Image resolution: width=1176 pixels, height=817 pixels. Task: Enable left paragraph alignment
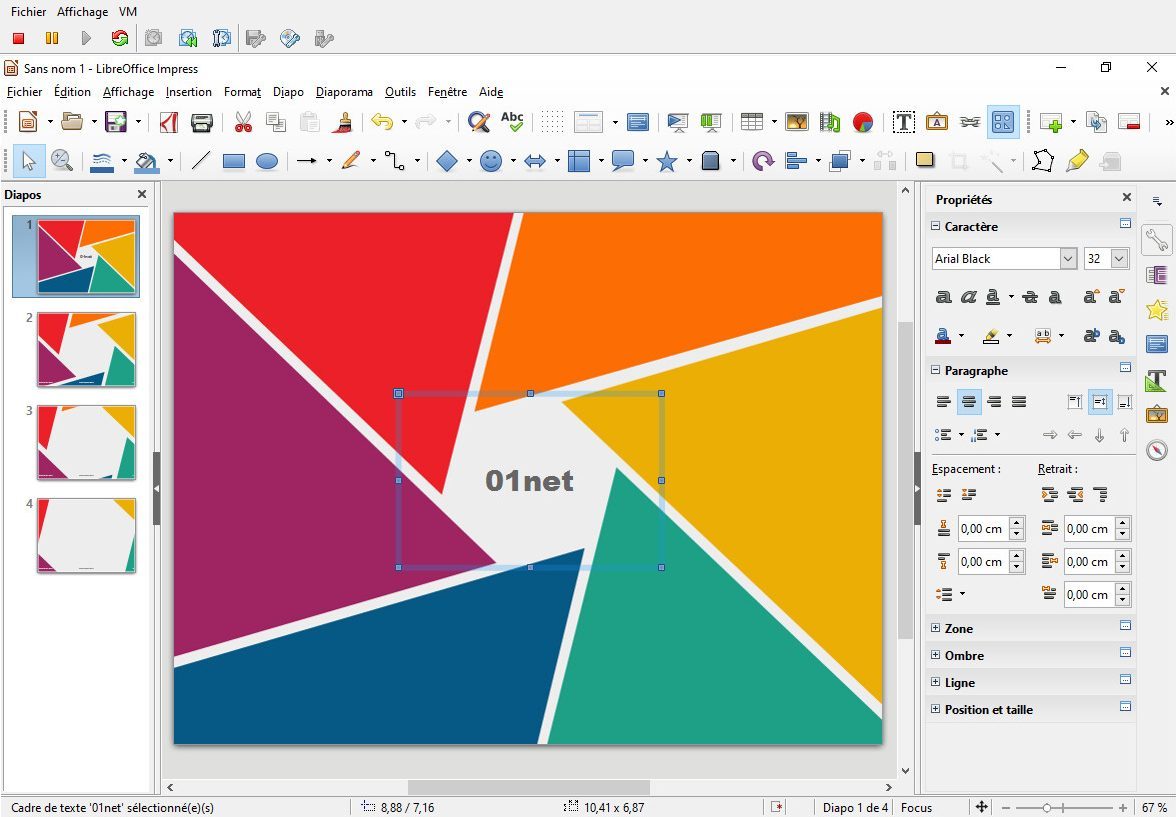(943, 402)
